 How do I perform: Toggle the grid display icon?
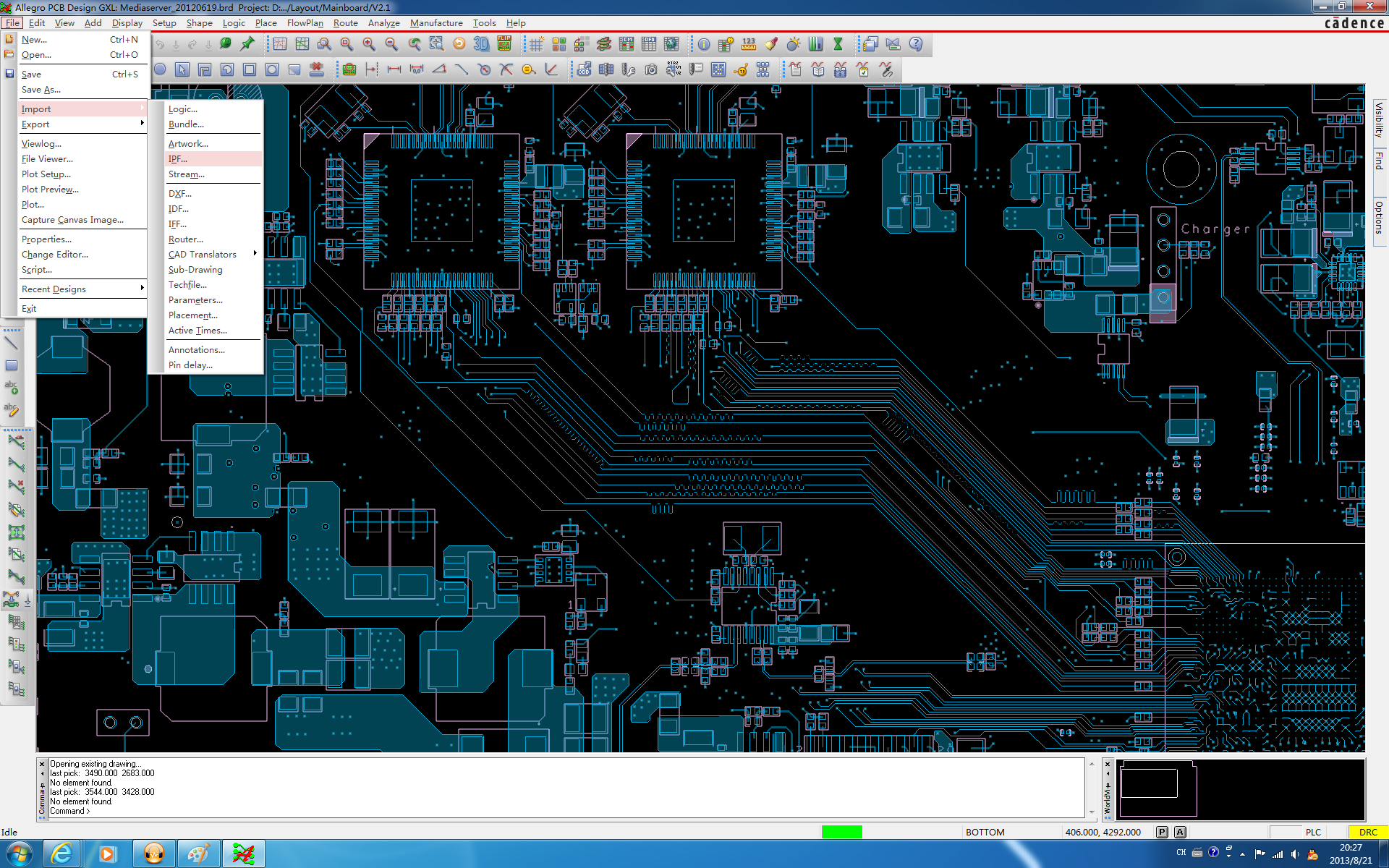pyautogui.click(x=536, y=44)
